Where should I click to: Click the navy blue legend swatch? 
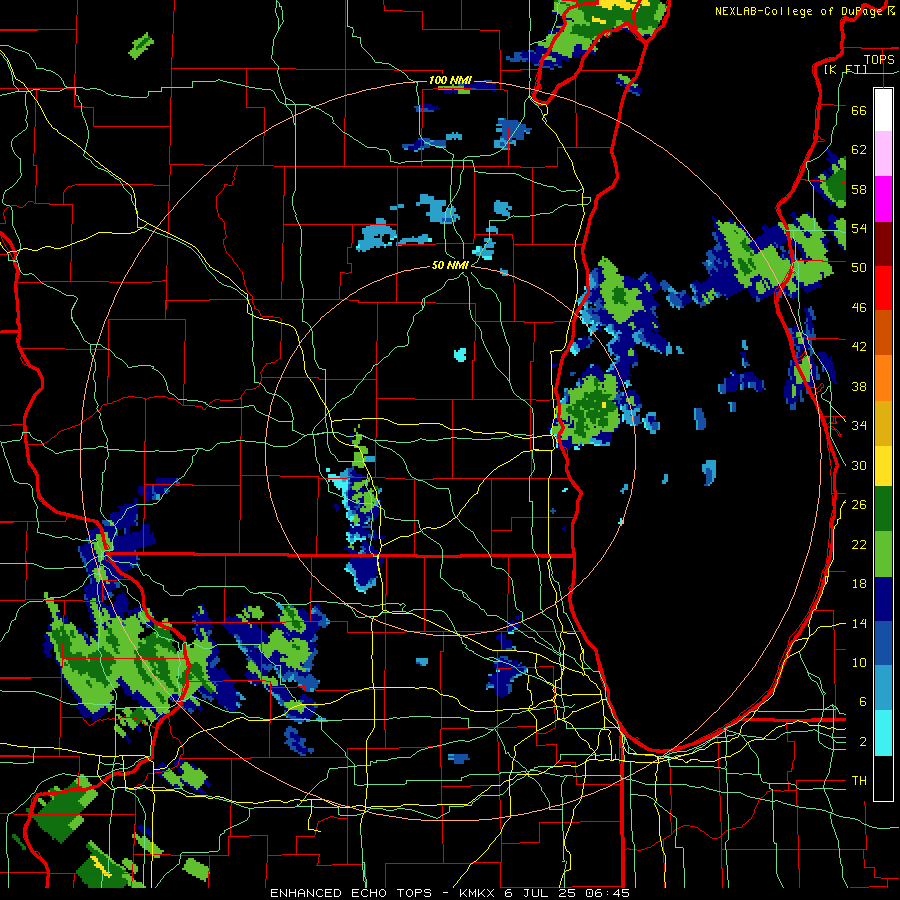click(883, 599)
